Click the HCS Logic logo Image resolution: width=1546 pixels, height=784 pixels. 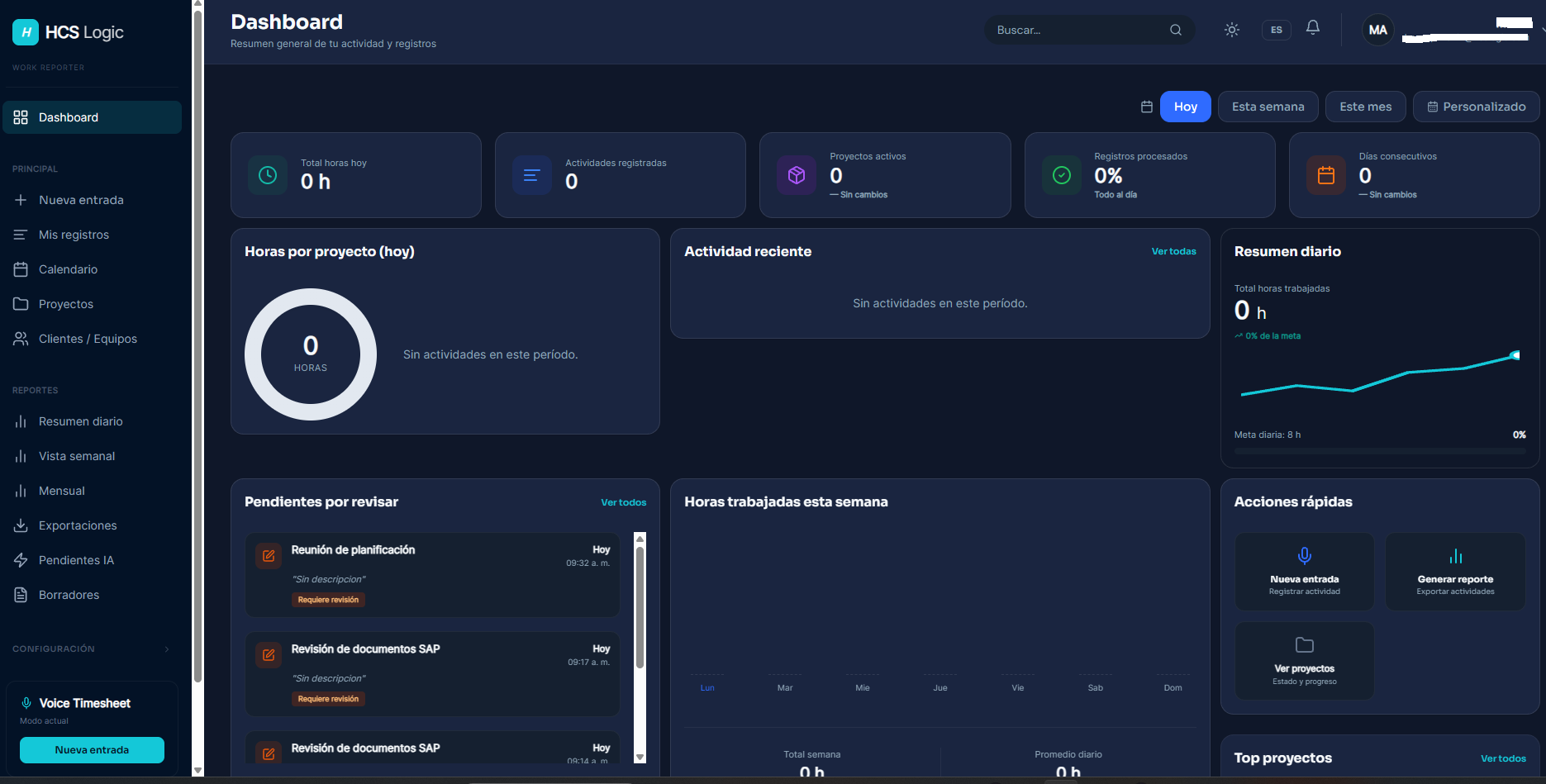coord(68,32)
